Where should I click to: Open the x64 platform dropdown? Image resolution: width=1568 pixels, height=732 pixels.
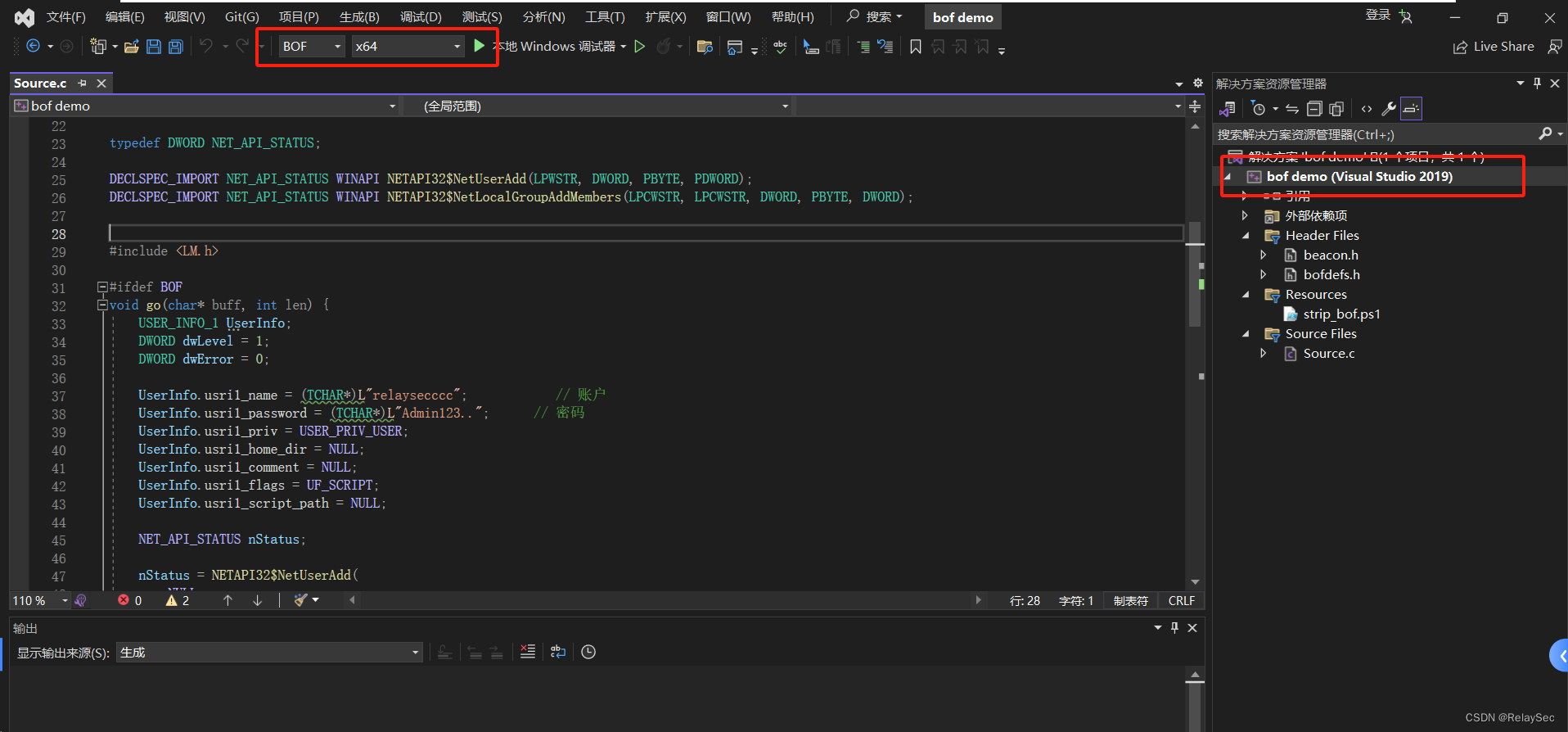pyautogui.click(x=408, y=47)
